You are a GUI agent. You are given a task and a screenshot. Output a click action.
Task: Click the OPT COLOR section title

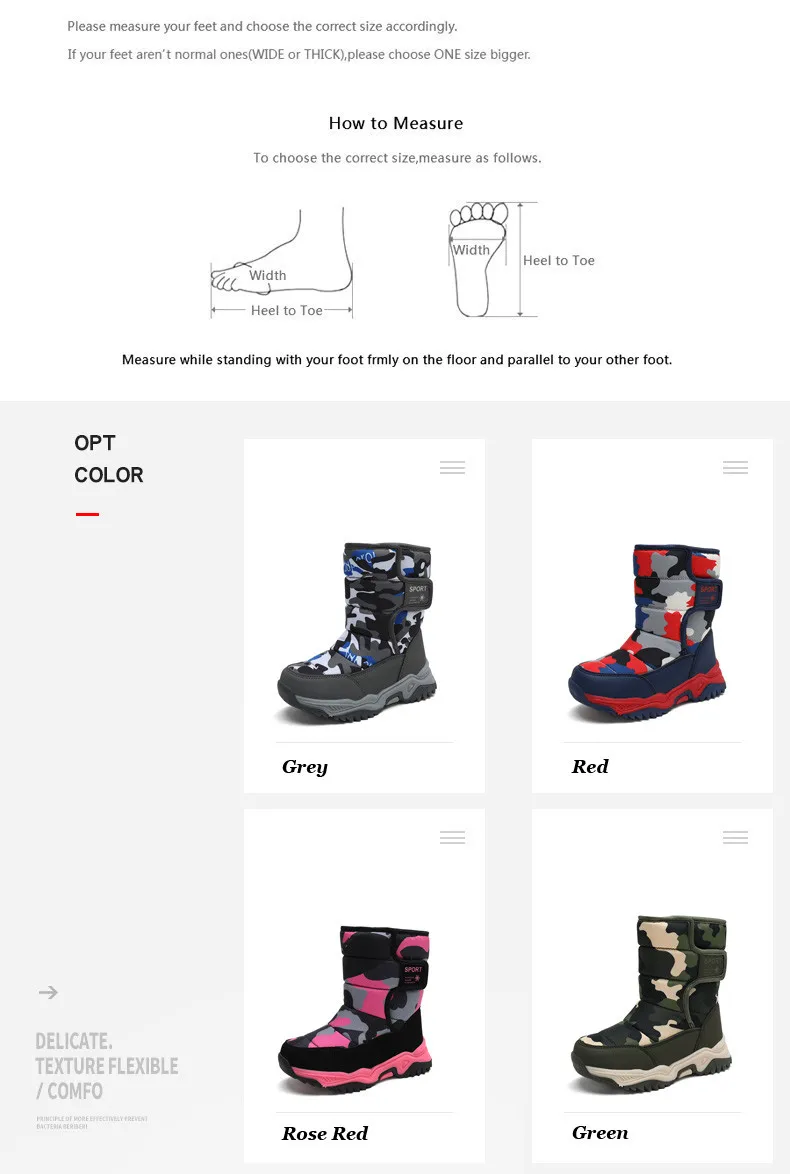(109, 458)
